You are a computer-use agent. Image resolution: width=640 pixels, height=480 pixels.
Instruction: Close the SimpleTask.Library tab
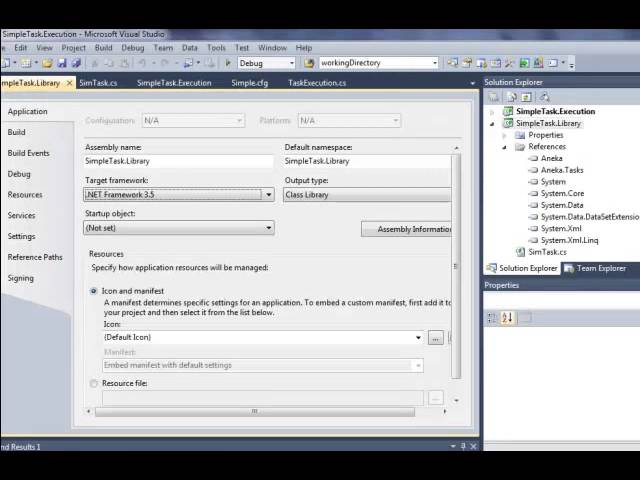(x=69, y=83)
